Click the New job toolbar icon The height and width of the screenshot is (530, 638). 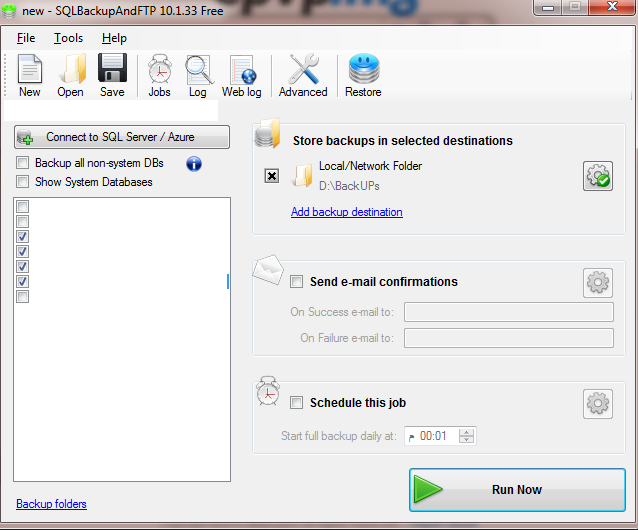coord(30,76)
